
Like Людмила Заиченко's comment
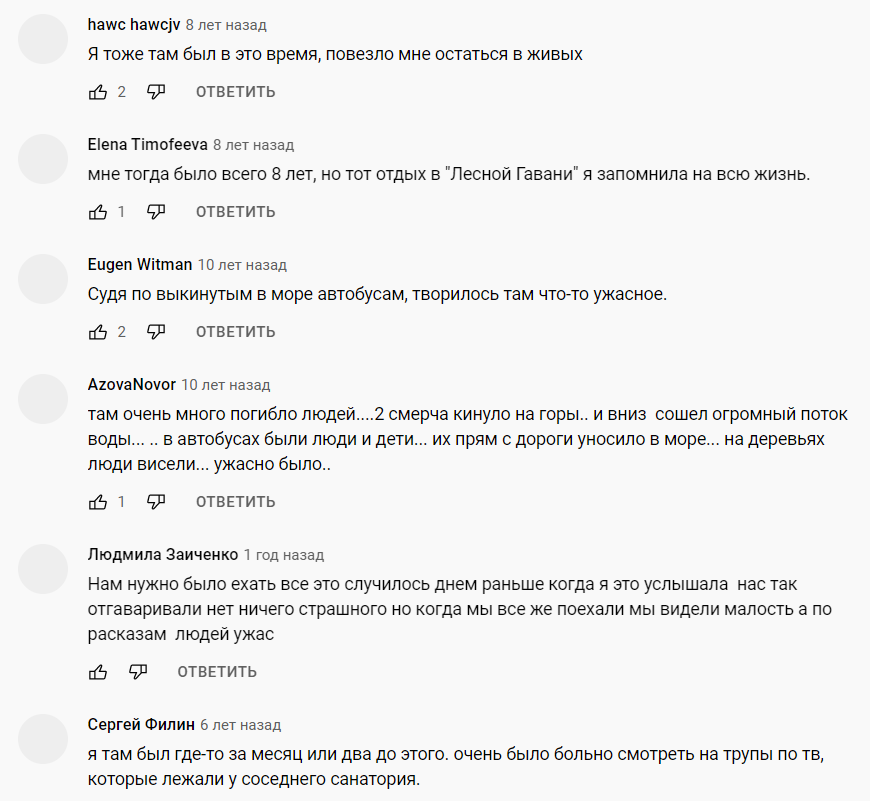pos(98,672)
